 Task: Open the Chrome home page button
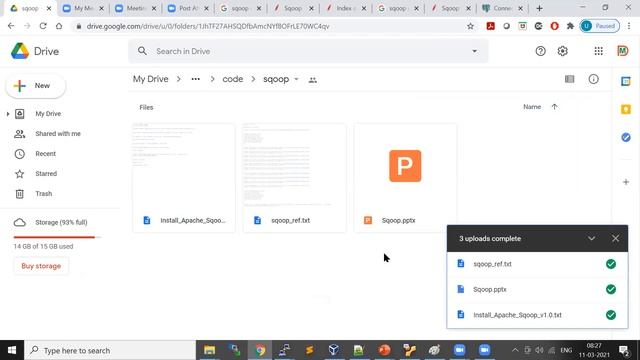coord(59,26)
